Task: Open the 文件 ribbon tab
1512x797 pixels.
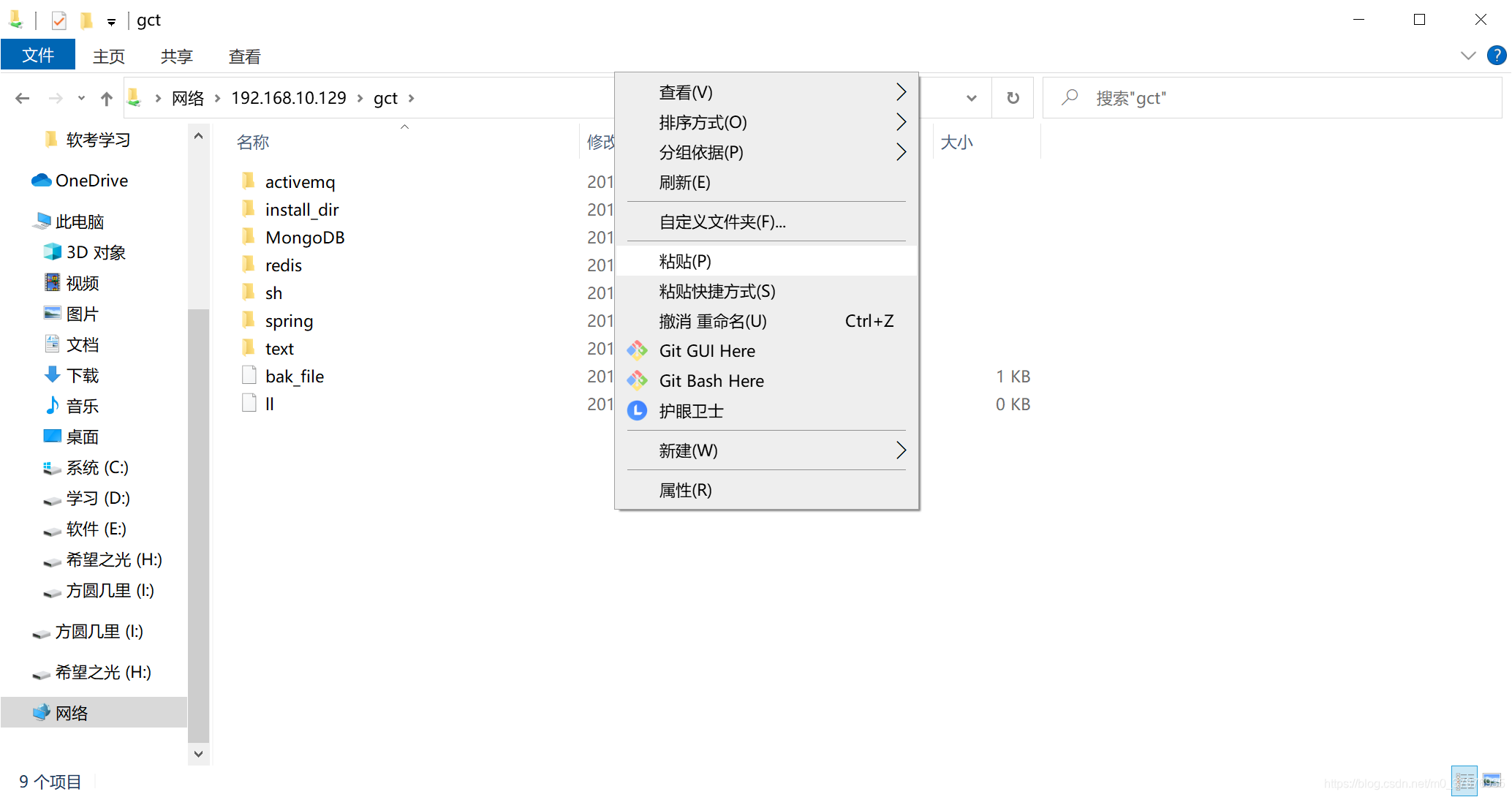Action: [38, 56]
